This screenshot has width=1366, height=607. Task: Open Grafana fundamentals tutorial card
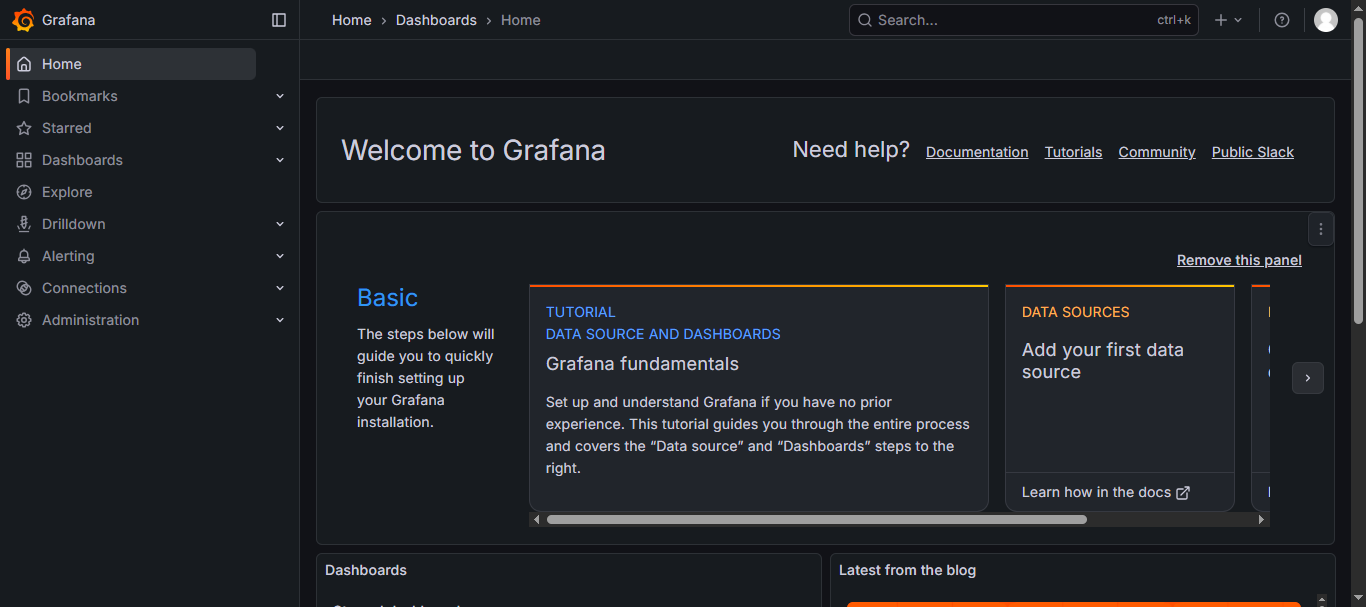pos(759,398)
